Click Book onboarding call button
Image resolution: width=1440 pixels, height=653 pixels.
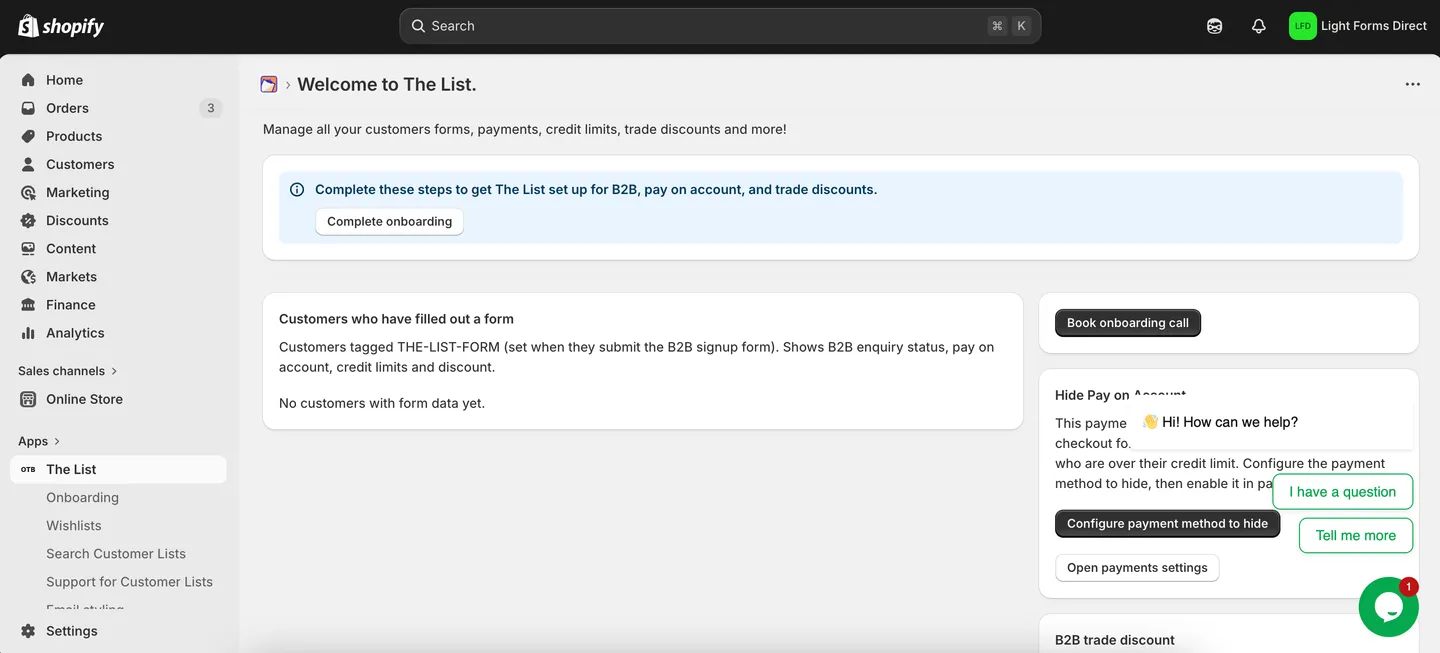1127,323
